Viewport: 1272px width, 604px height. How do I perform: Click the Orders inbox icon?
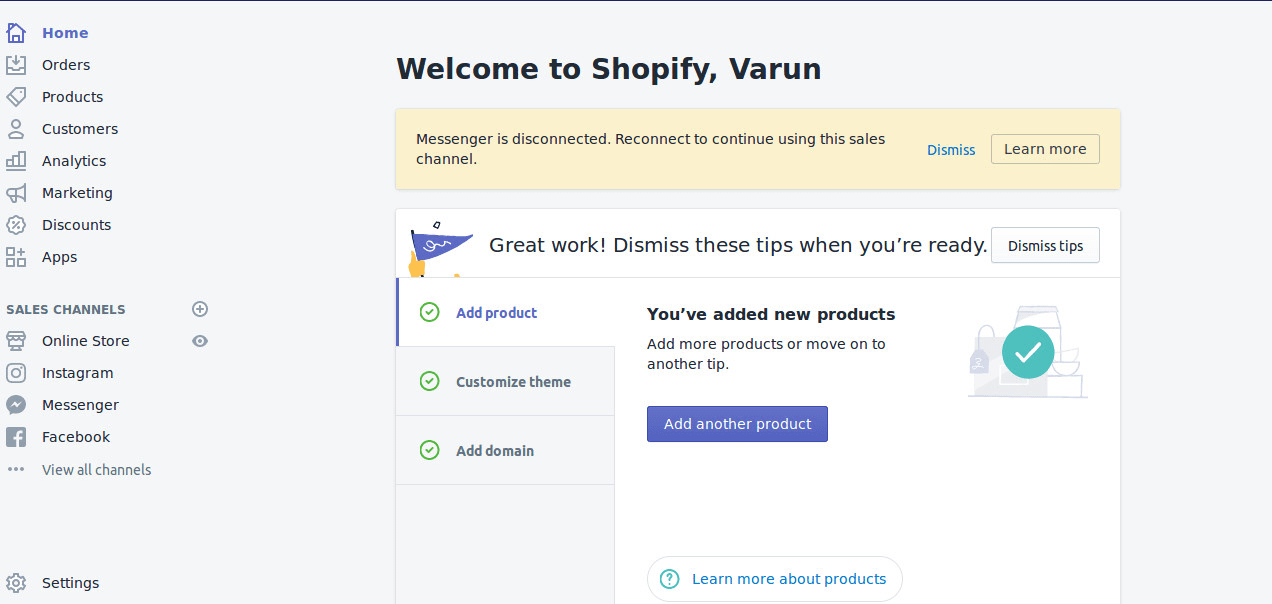point(16,65)
